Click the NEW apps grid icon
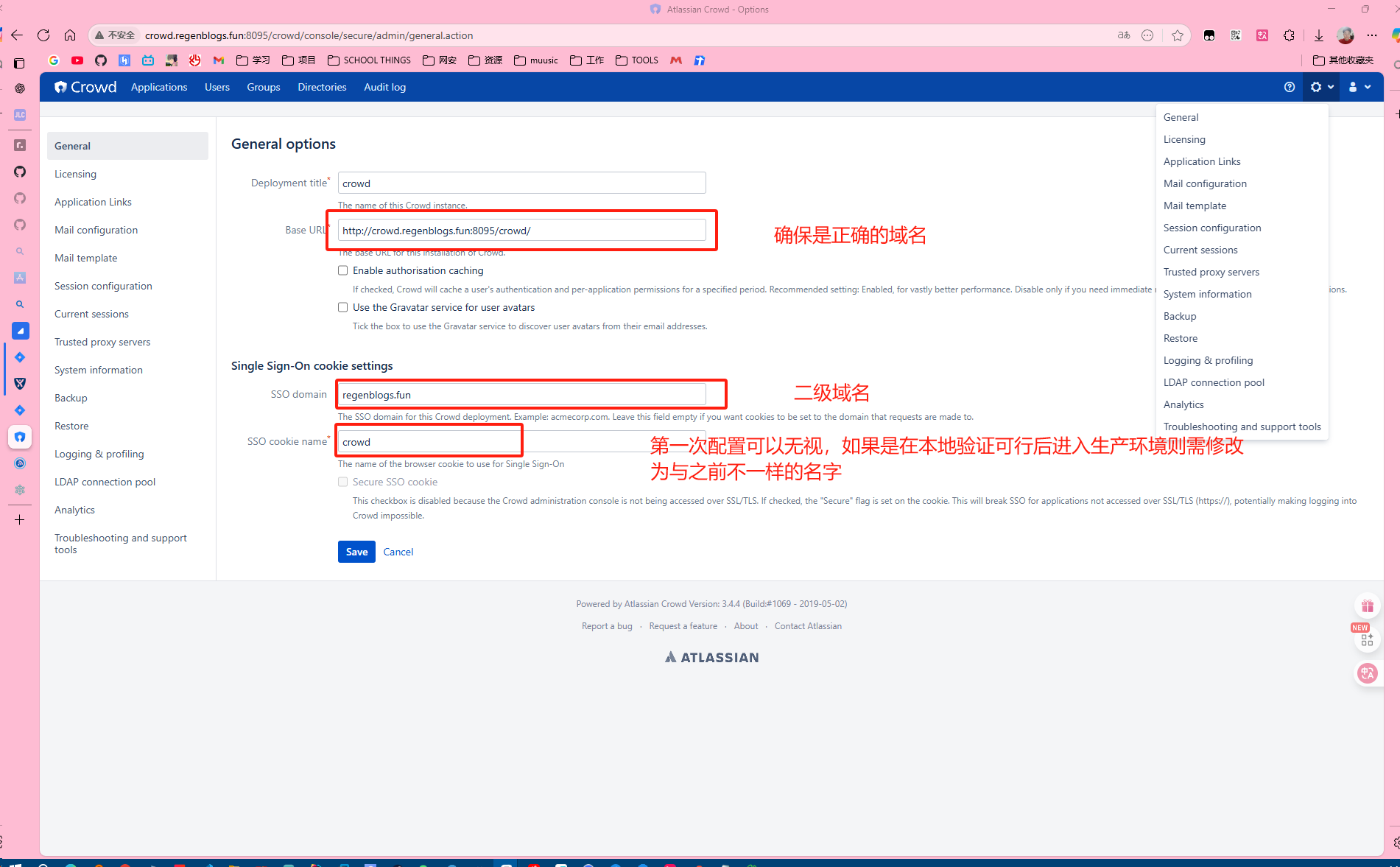The width and height of the screenshot is (1400, 867). (x=1367, y=639)
